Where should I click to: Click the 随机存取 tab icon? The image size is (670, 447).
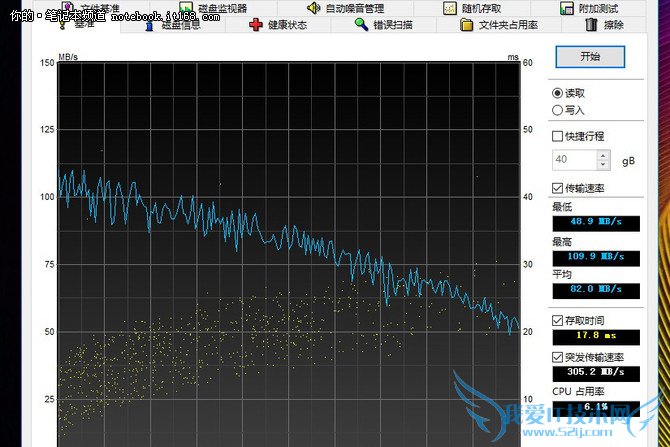point(448,8)
